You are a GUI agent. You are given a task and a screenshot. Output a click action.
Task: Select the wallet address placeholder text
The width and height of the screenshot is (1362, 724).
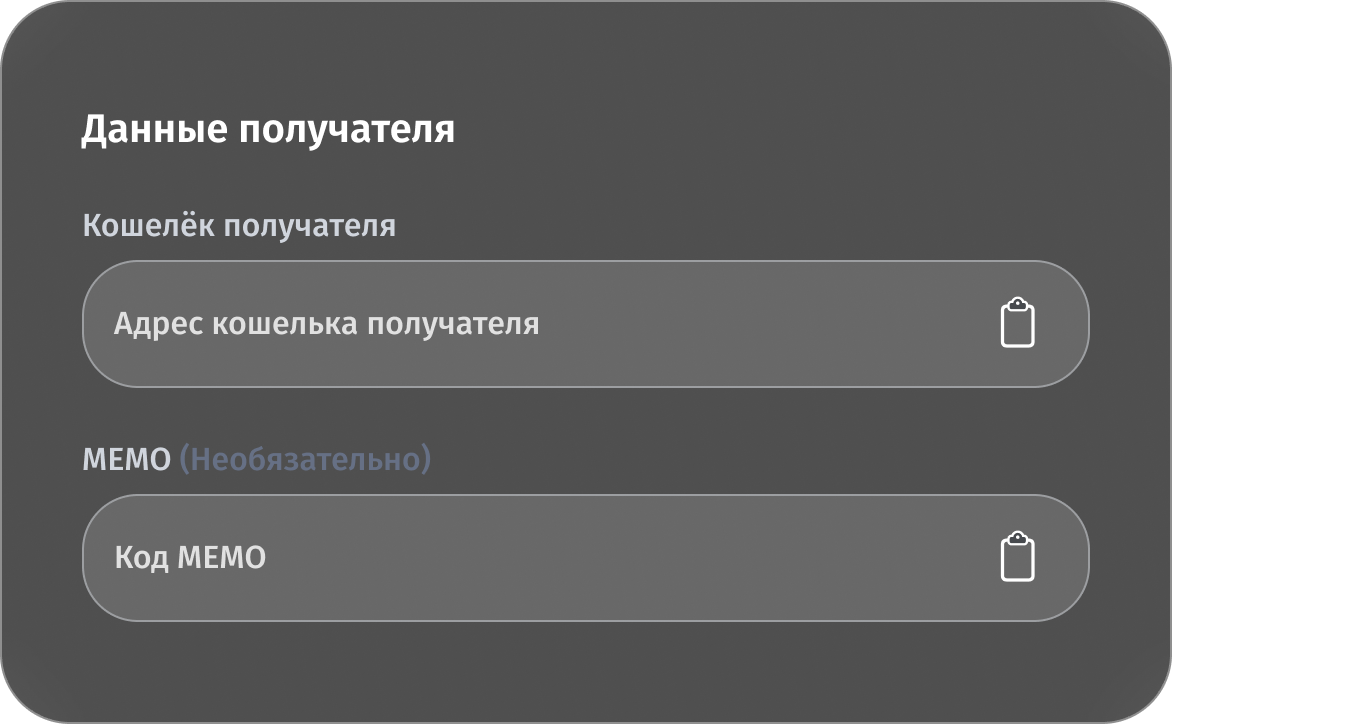(328, 322)
